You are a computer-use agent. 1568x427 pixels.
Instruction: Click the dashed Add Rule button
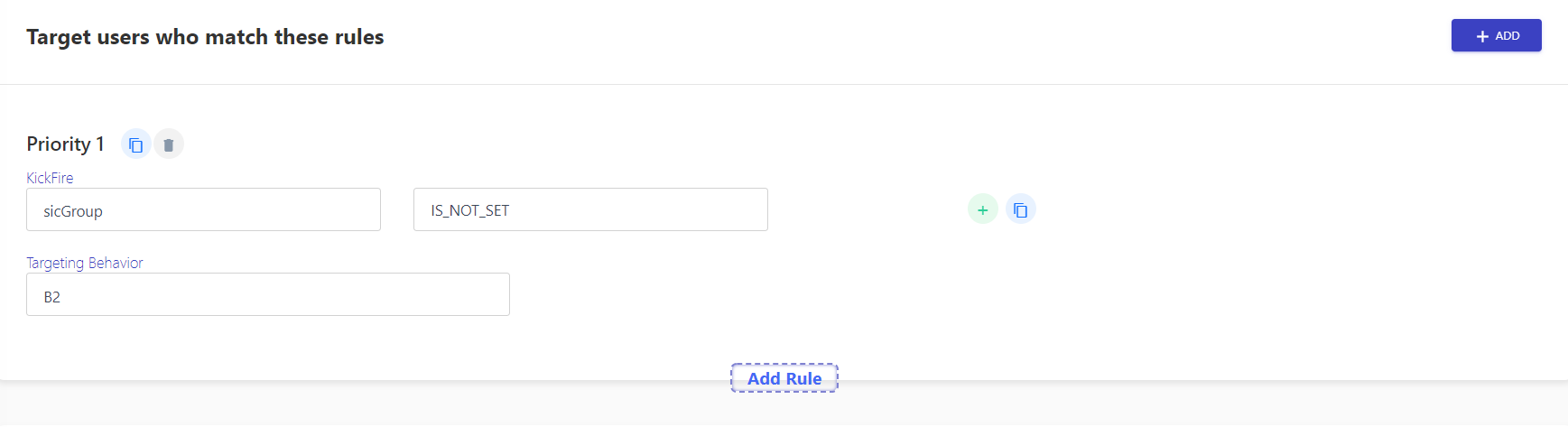pos(784,378)
